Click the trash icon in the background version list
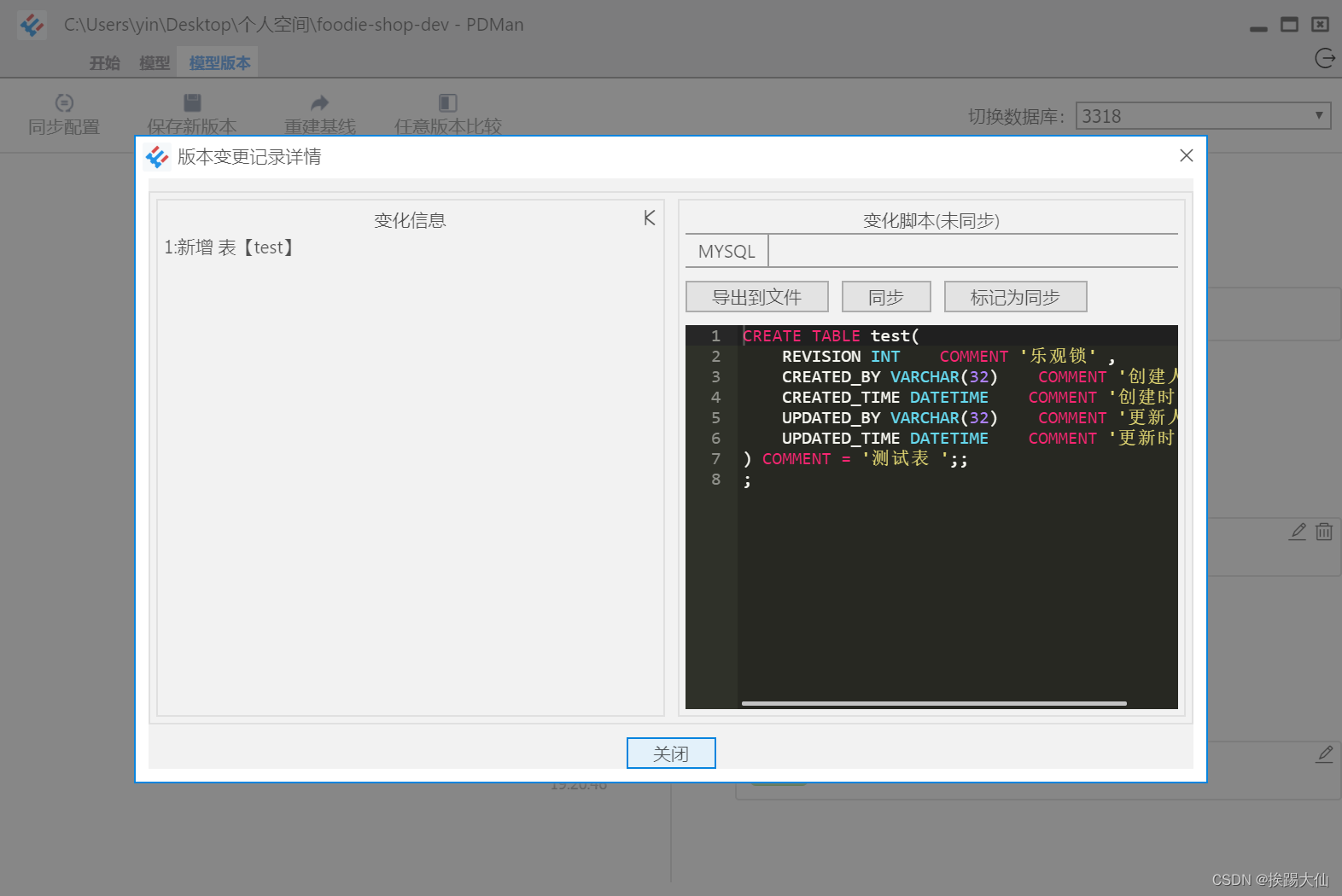The height and width of the screenshot is (896, 1342). pos(1324,532)
